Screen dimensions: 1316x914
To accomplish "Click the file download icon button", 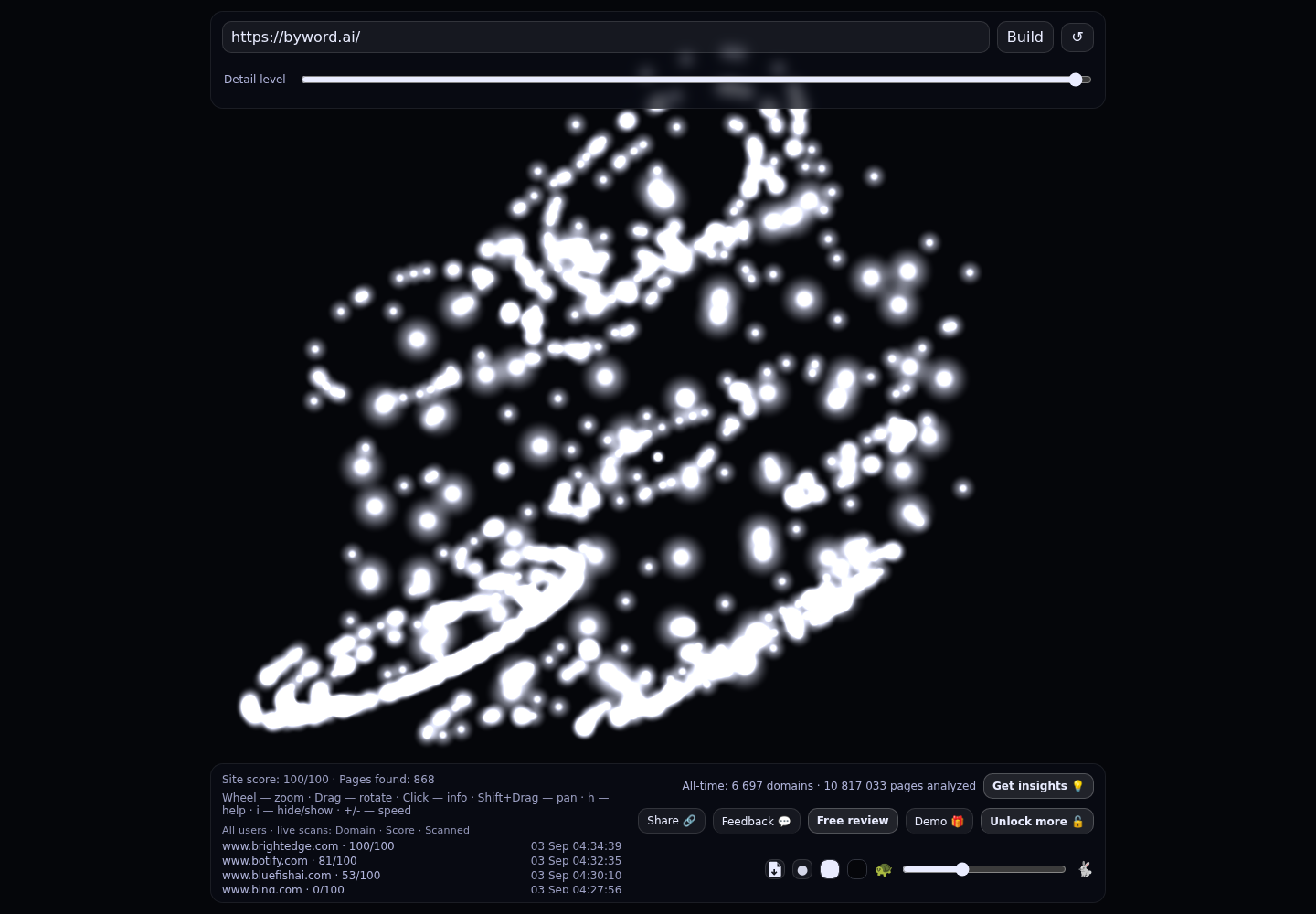I will [775, 869].
